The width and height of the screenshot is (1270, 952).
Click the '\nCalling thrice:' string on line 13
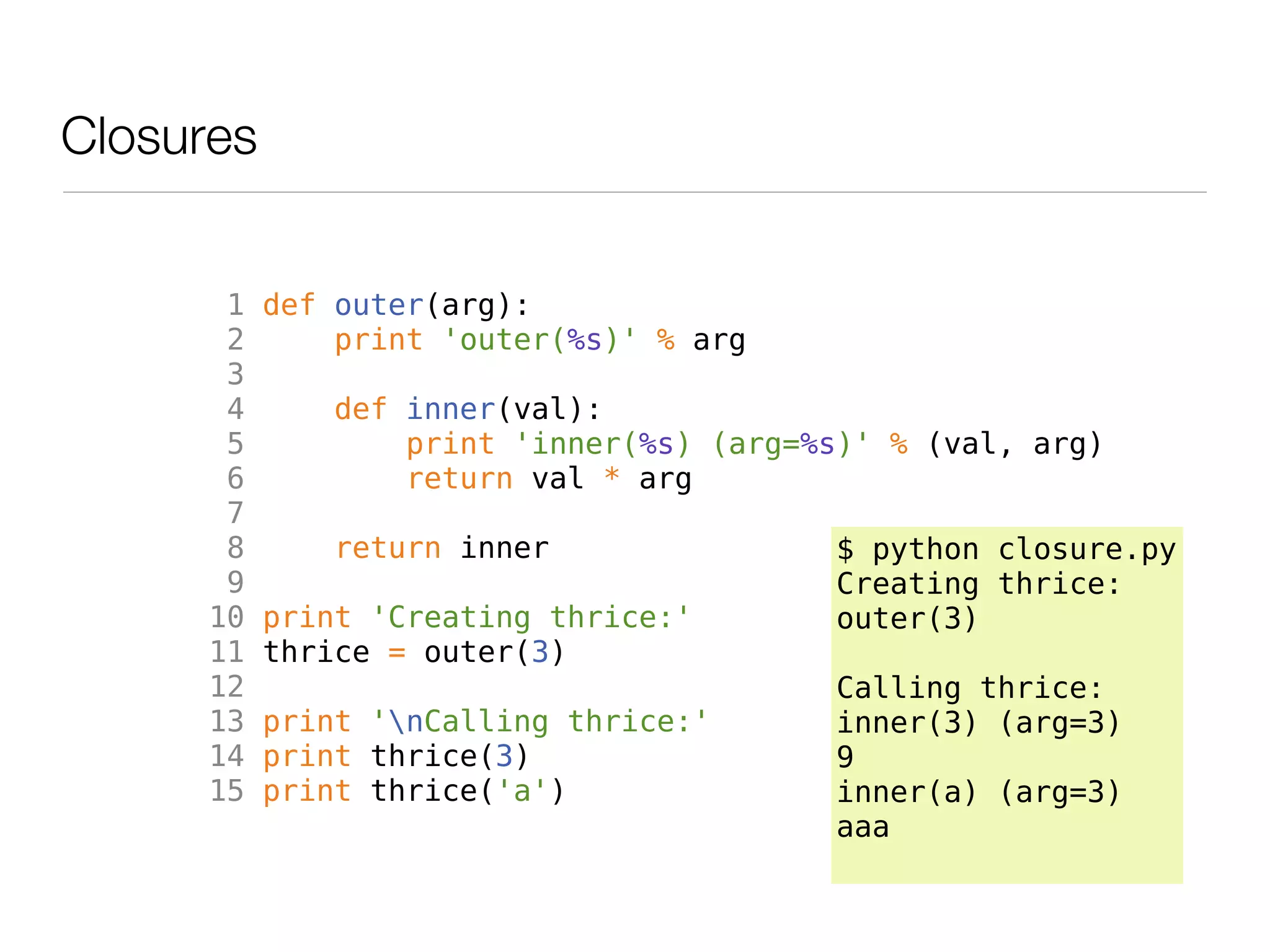point(540,722)
